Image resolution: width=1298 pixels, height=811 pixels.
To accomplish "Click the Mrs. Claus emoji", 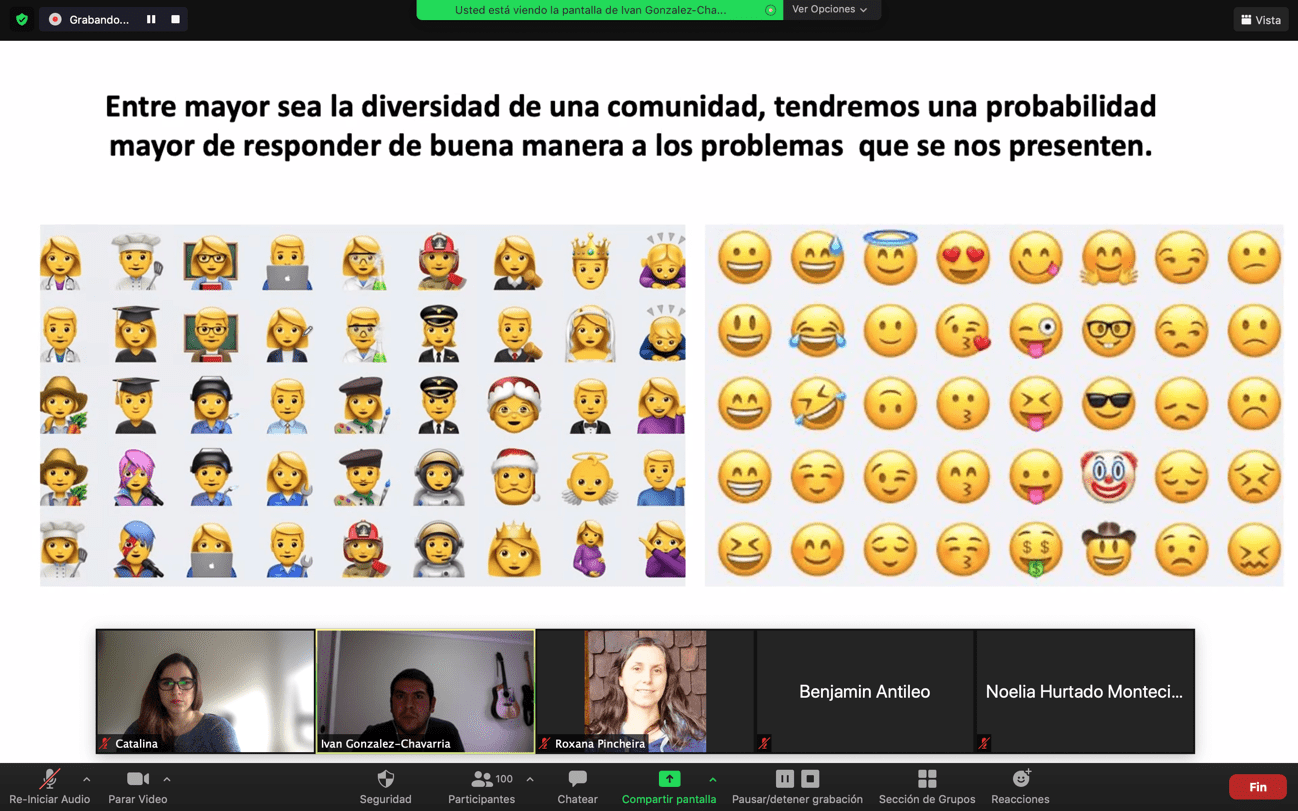I will pyautogui.click(x=514, y=404).
